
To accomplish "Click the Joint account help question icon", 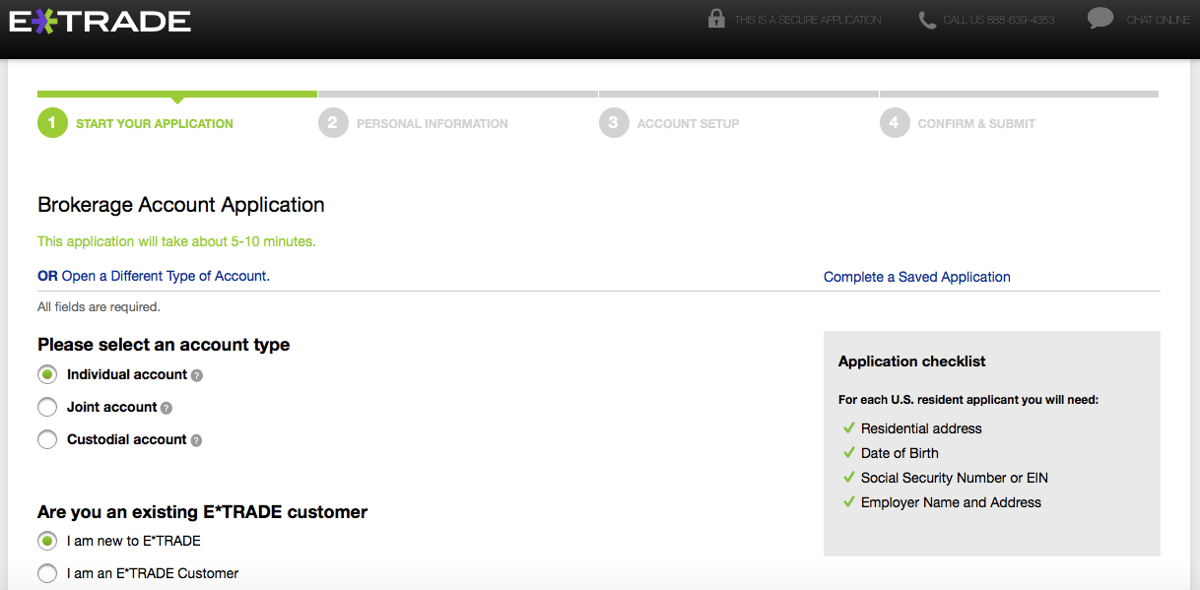I will coord(166,408).
